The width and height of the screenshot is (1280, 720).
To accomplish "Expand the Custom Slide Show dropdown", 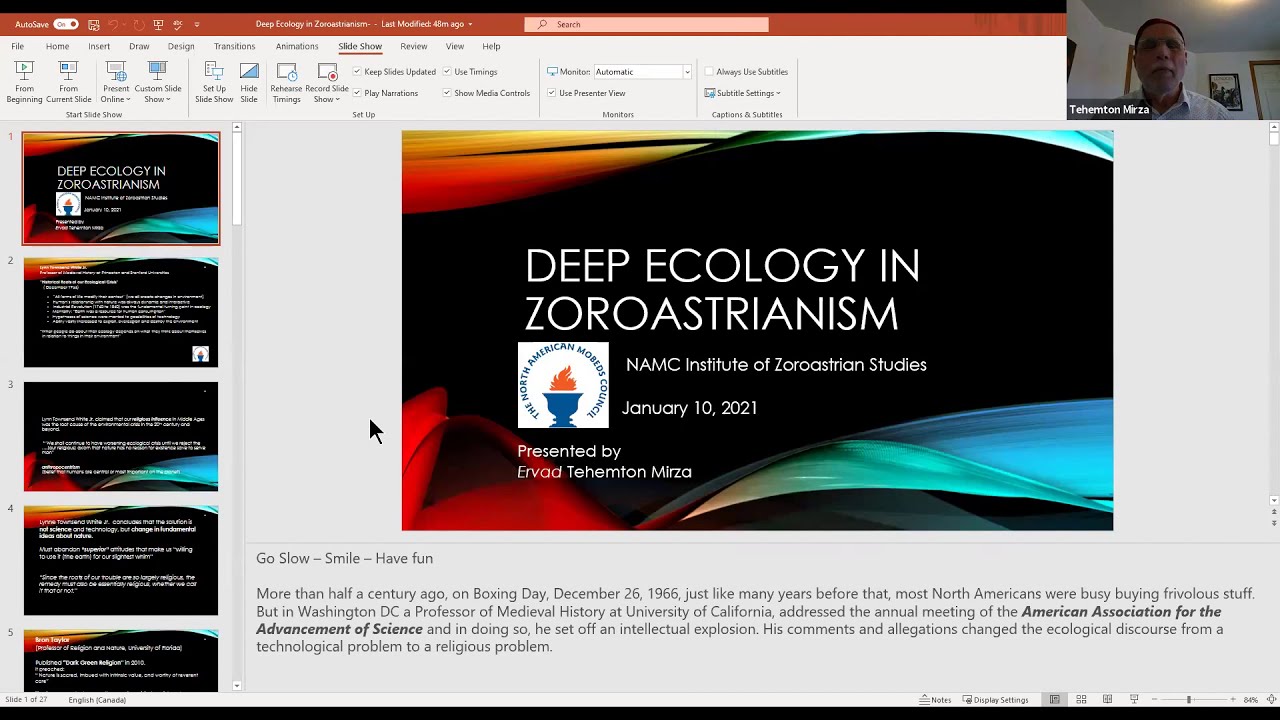I will (x=158, y=81).
